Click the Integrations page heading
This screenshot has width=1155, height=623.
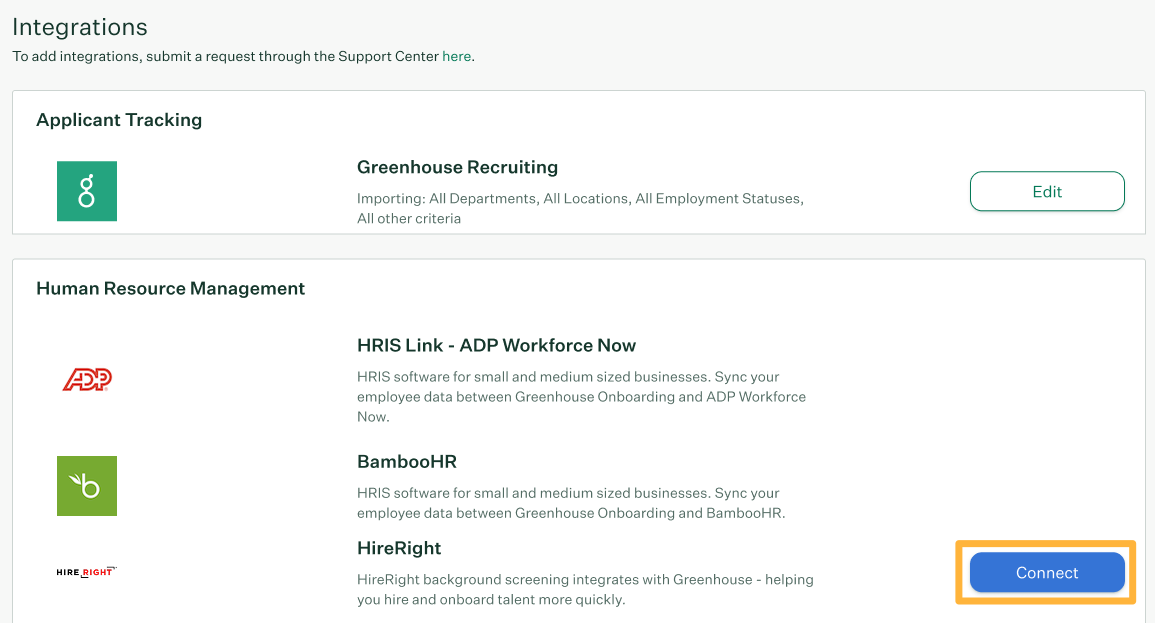(80, 27)
